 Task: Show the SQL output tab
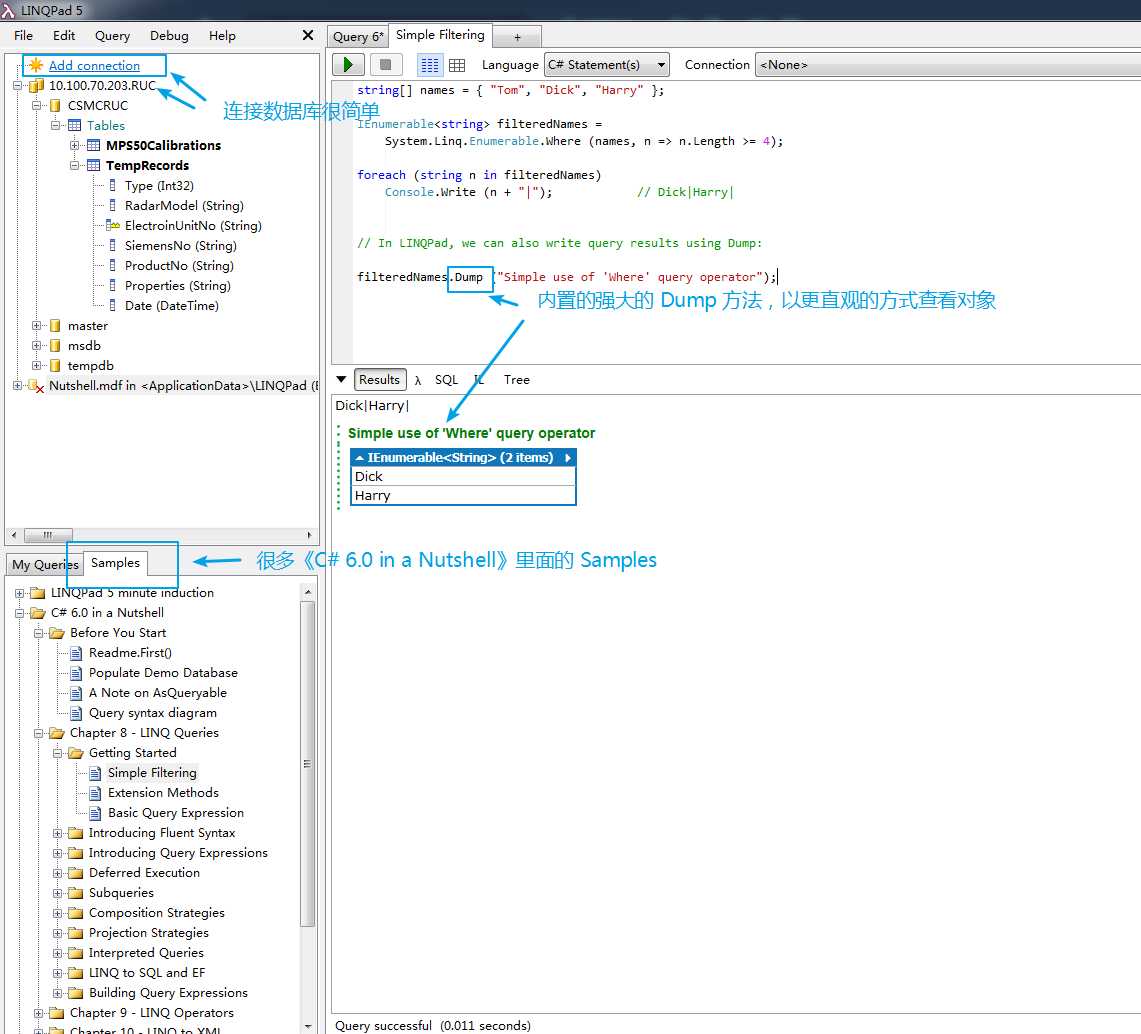(446, 380)
